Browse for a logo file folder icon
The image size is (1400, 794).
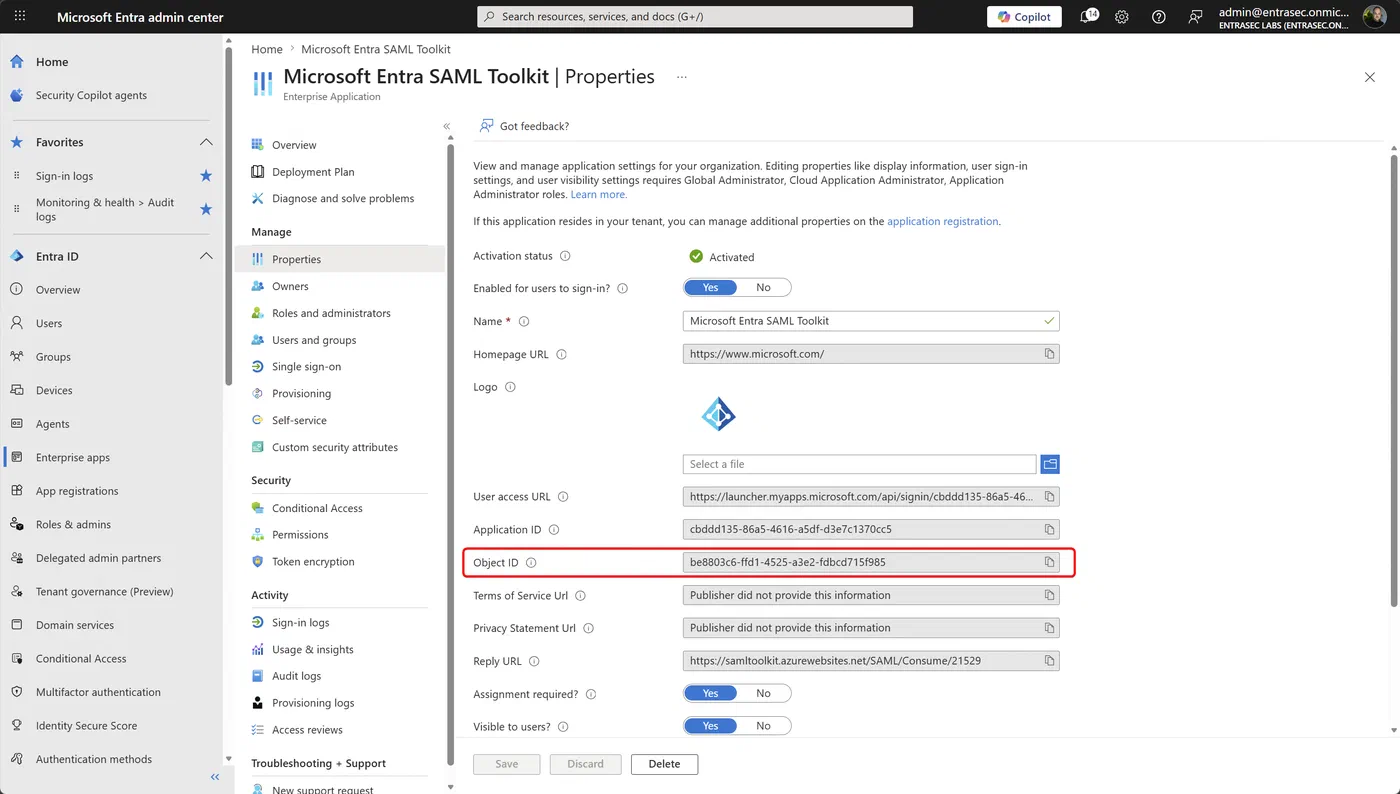click(1049, 464)
